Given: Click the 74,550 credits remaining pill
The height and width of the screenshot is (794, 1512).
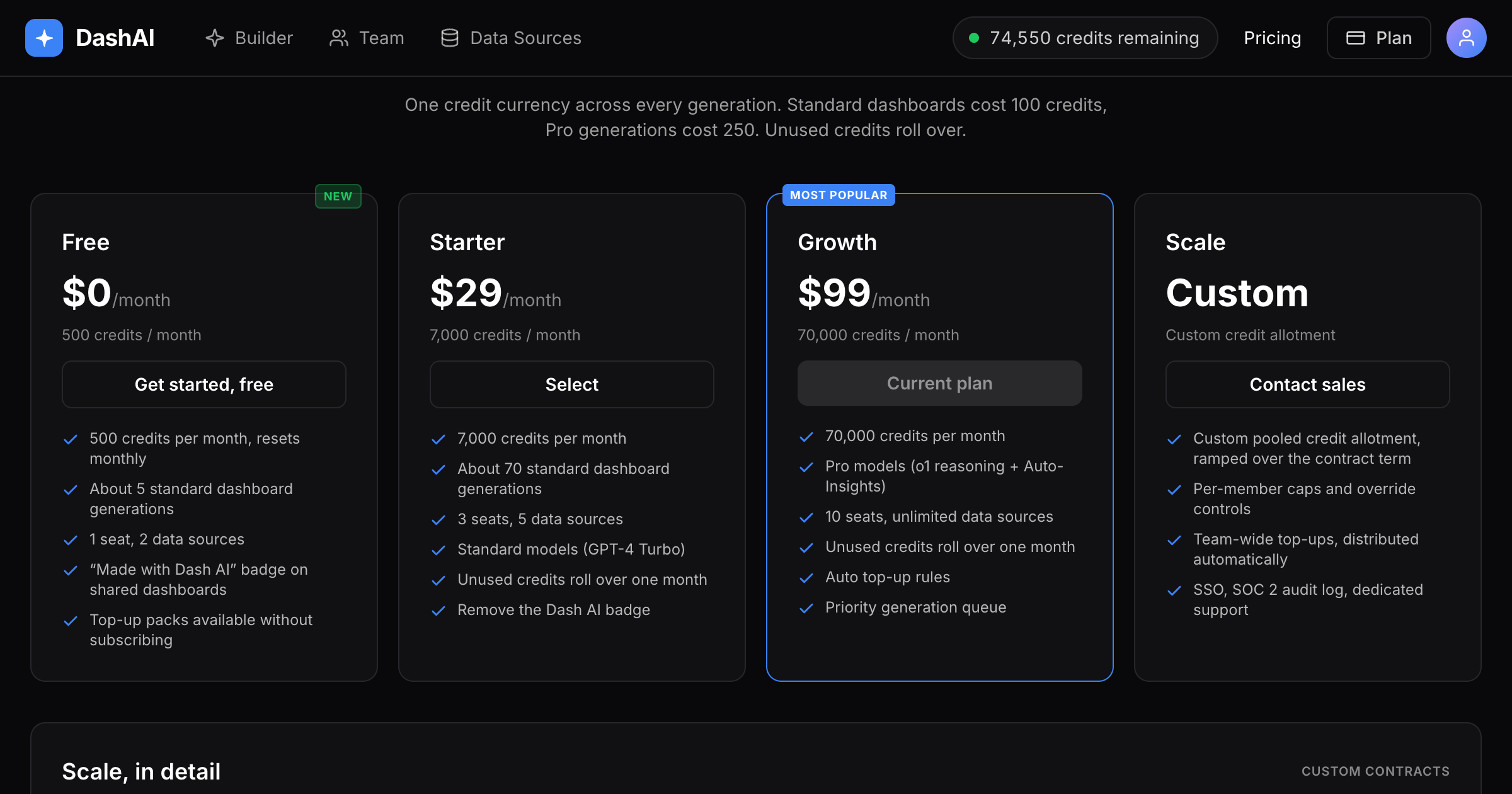Looking at the screenshot, I should coord(1085,38).
